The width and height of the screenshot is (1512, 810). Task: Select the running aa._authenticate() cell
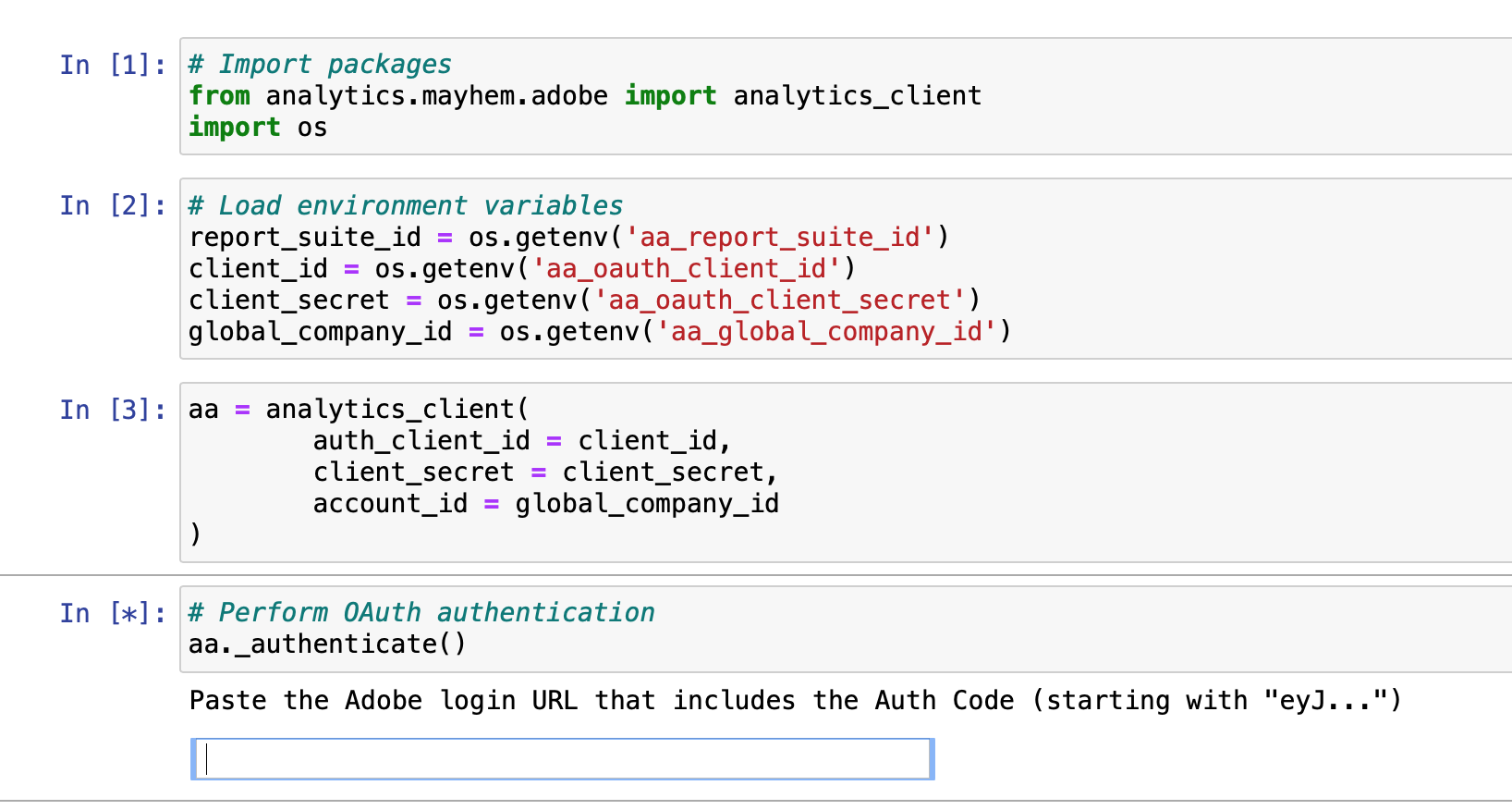(846, 629)
